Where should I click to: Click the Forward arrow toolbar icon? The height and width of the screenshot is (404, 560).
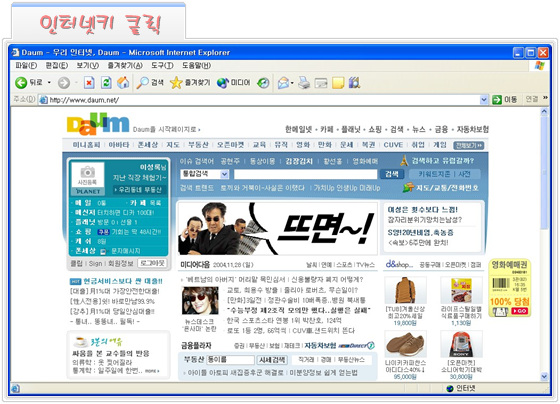coord(64,83)
